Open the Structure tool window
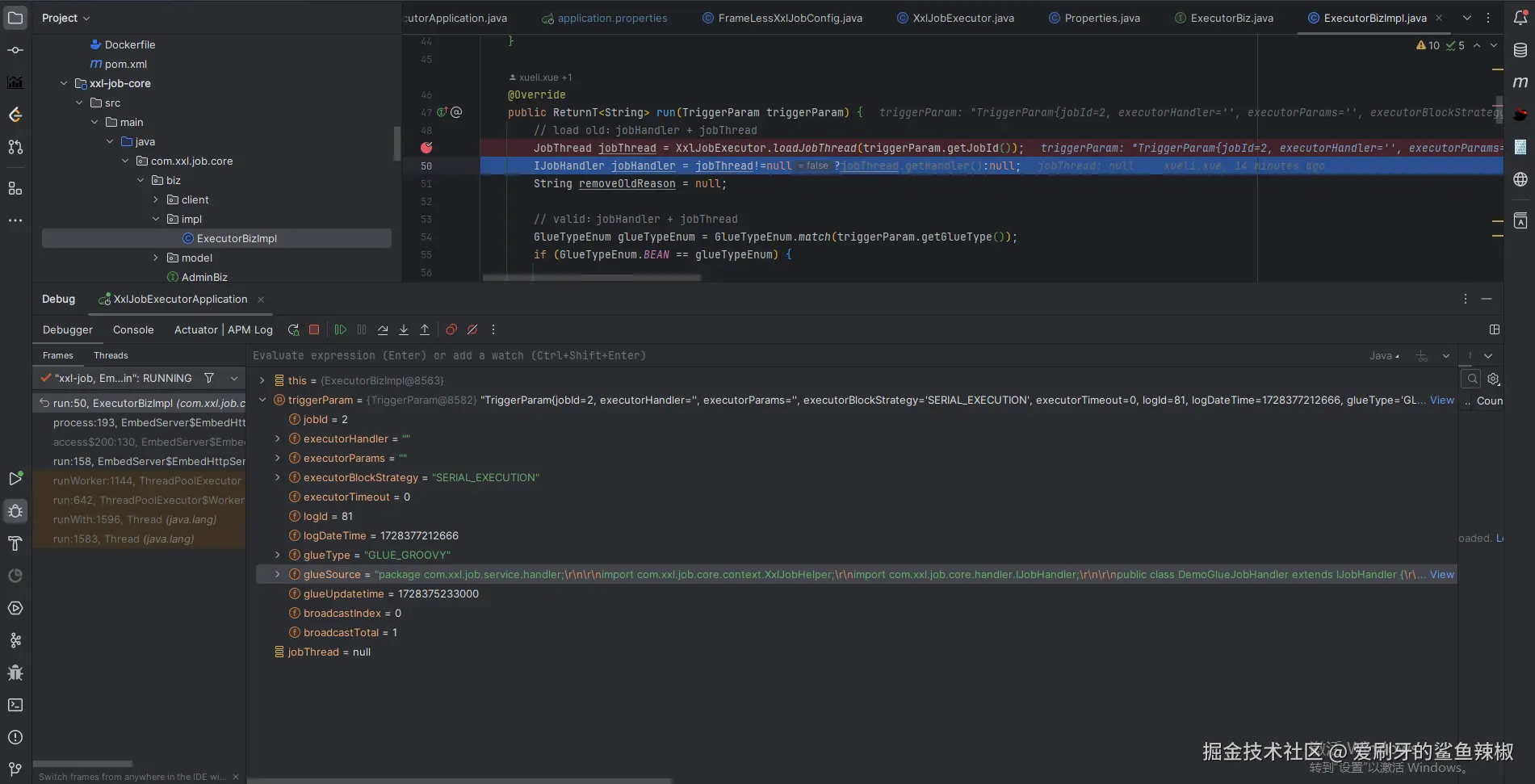 15,188
